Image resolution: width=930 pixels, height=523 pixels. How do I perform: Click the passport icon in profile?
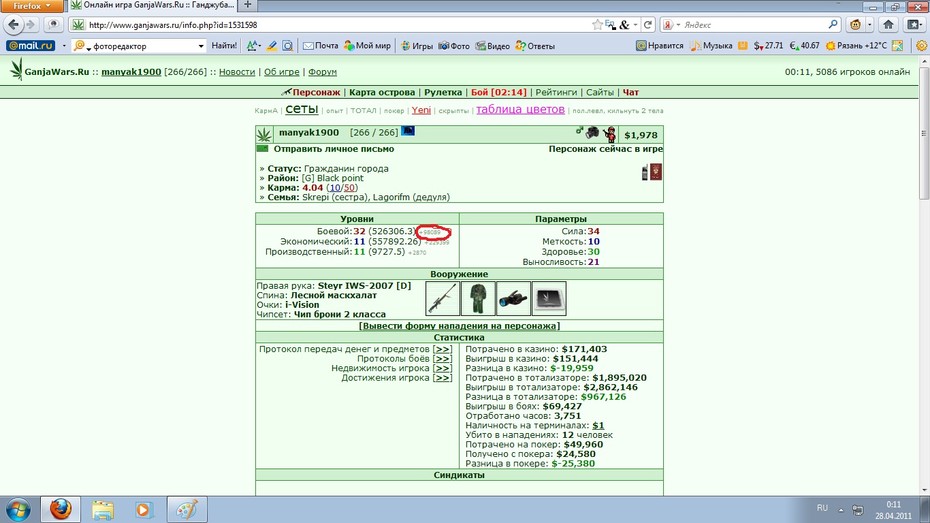tap(655, 172)
